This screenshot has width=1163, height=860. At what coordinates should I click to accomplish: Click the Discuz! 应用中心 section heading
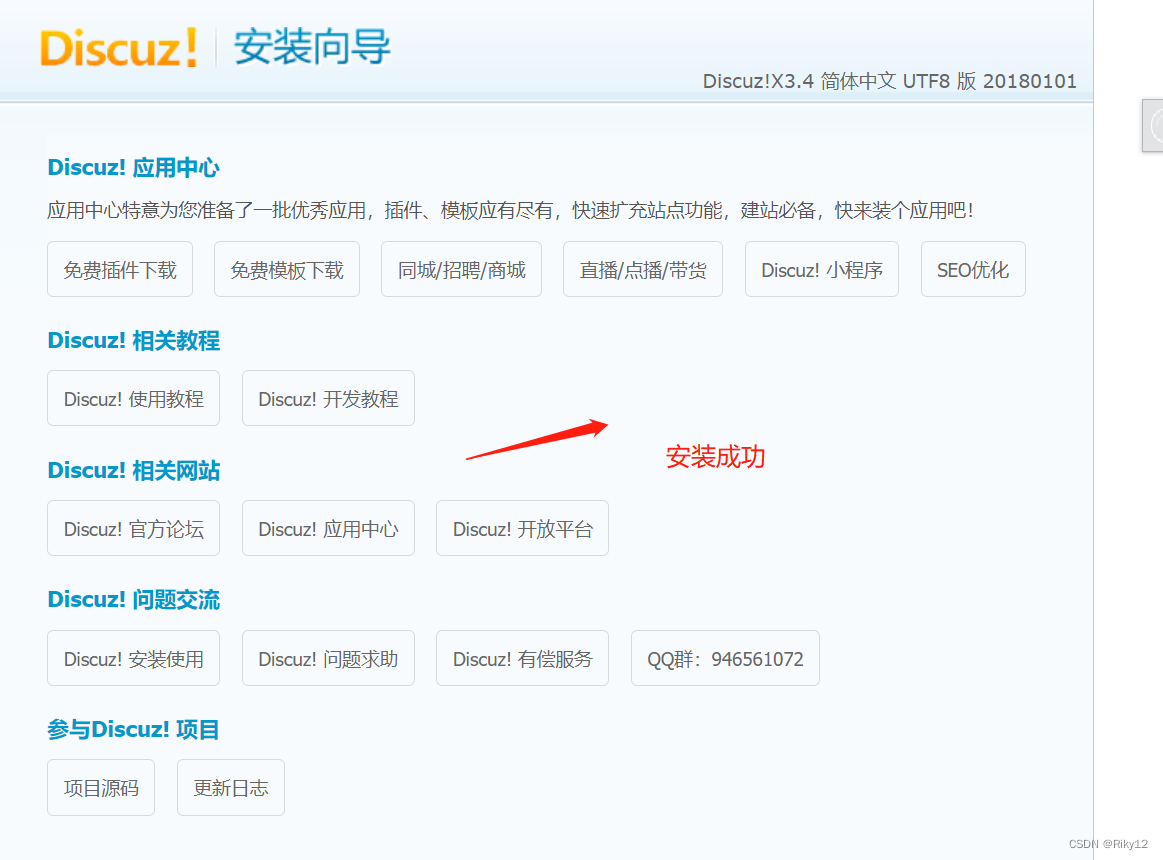point(134,168)
